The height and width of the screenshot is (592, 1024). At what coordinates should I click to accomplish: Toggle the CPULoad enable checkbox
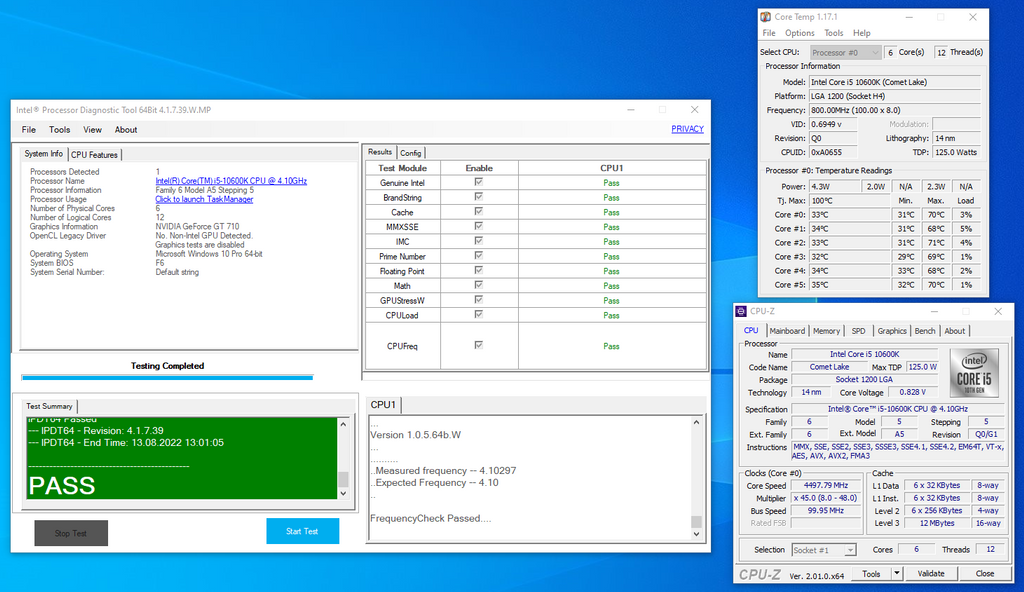[479, 314]
